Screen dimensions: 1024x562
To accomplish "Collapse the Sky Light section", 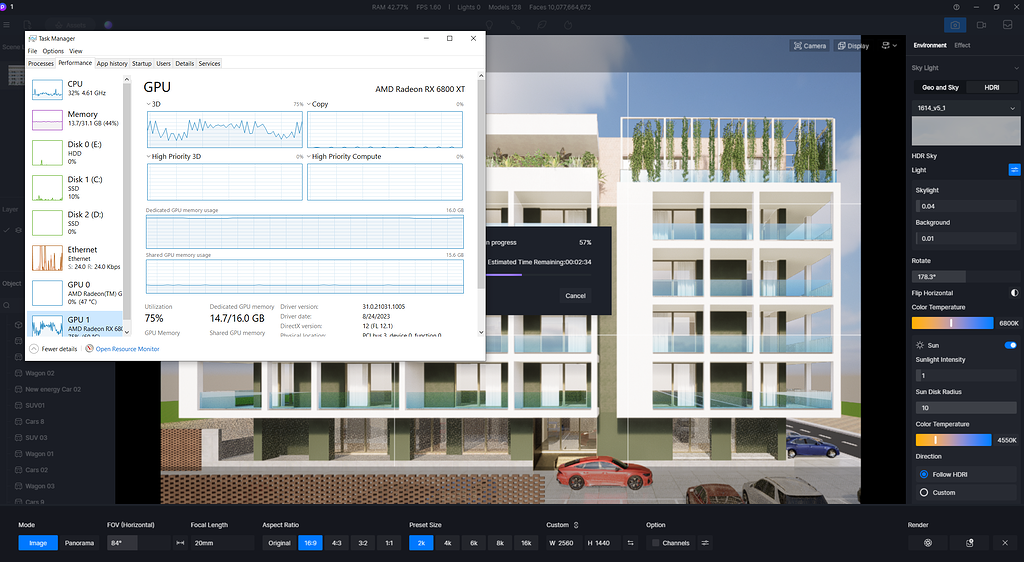I will pos(1016,68).
